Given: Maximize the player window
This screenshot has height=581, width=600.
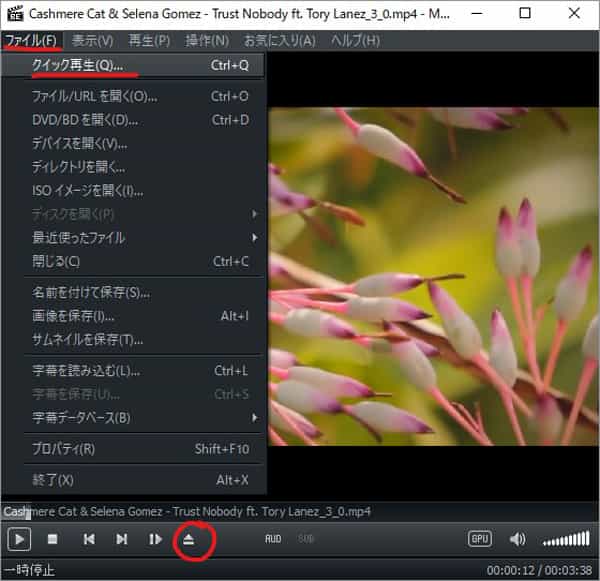Looking at the screenshot, I should click(525, 13).
